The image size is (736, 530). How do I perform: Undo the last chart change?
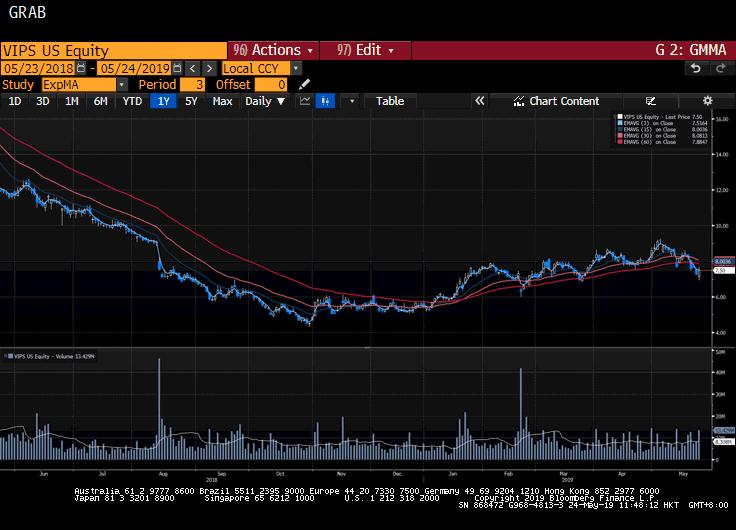click(x=696, y=69)
